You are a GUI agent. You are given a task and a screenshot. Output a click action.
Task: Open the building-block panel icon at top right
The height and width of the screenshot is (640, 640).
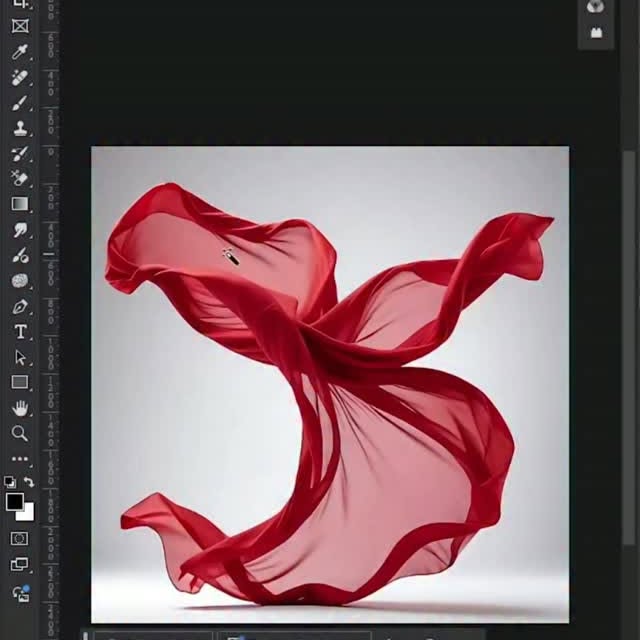point(596,33)
